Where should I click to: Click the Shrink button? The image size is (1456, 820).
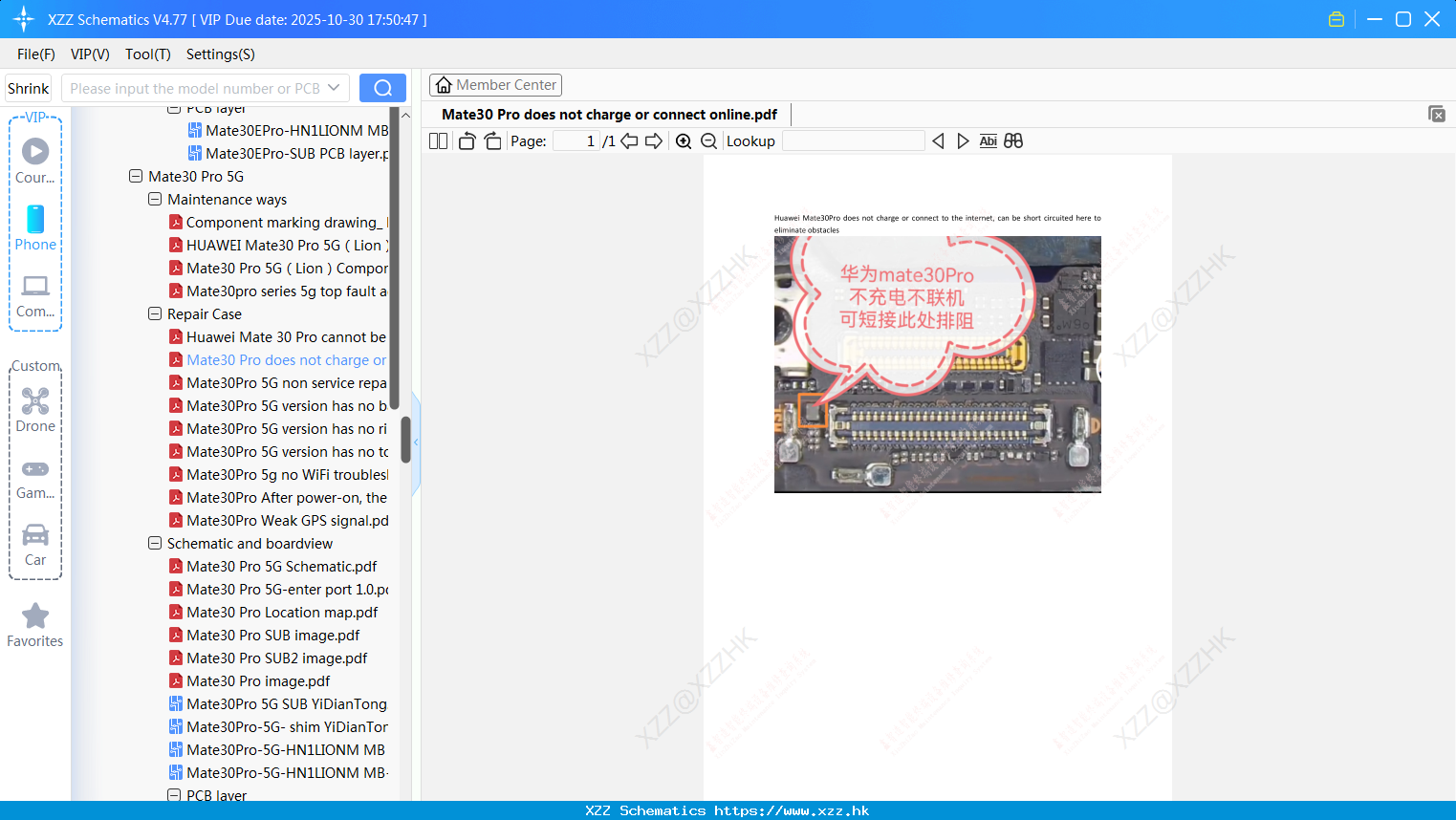[29, 88]
